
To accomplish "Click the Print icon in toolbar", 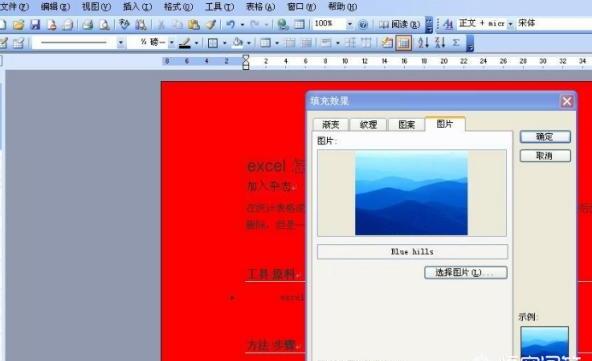I will pos(87,25).
